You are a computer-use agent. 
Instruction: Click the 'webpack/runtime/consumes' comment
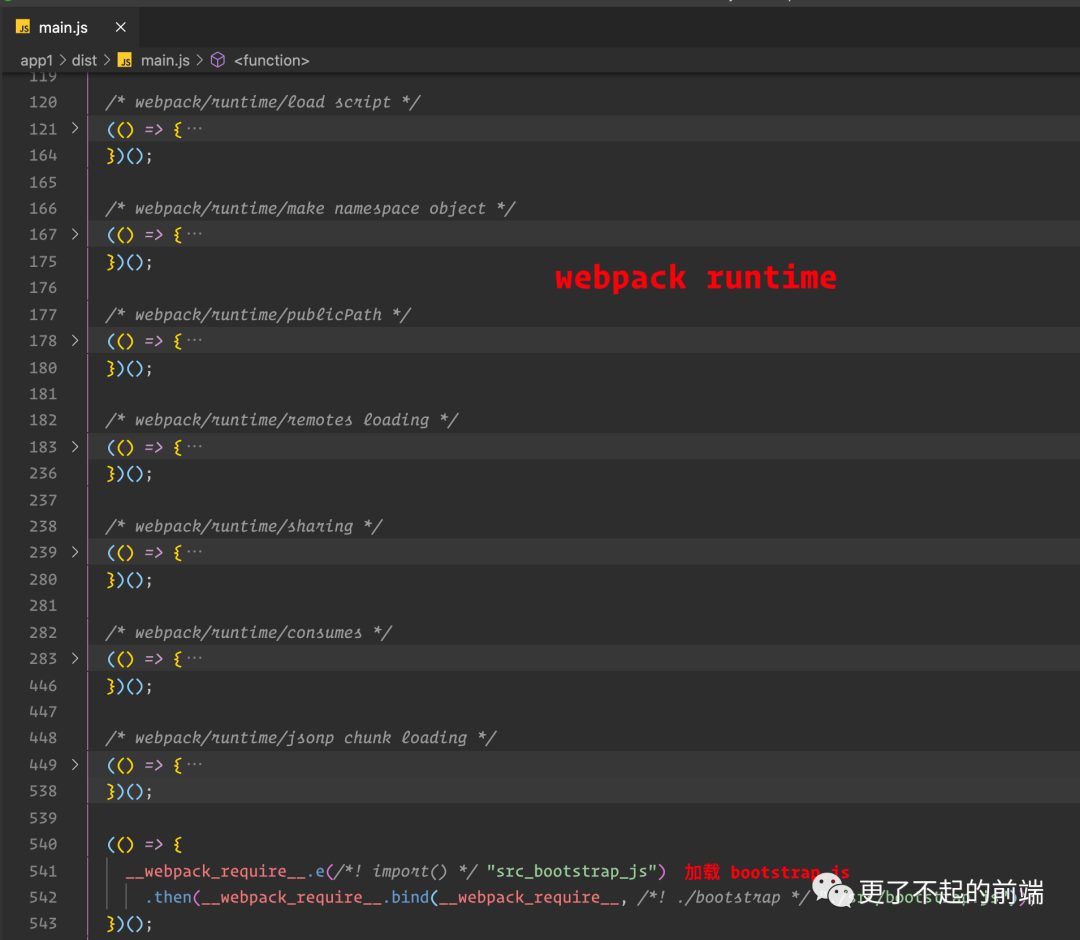[249, 632]
